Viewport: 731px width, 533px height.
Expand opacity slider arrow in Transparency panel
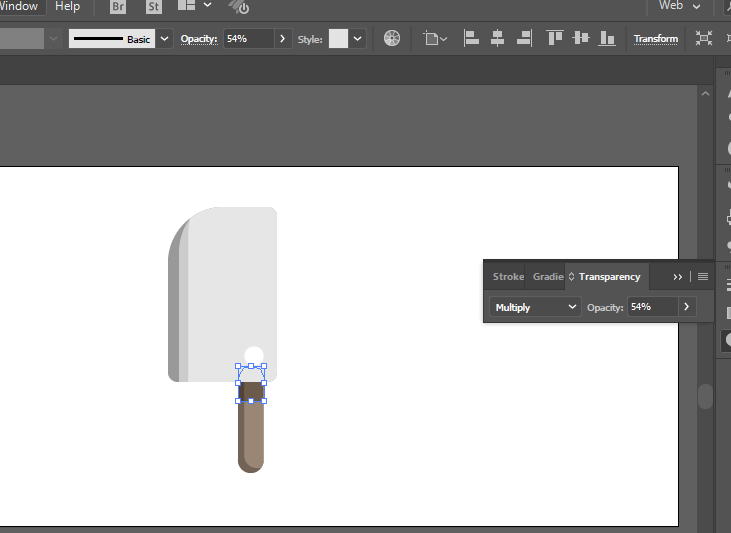click(x=686, y=307)
